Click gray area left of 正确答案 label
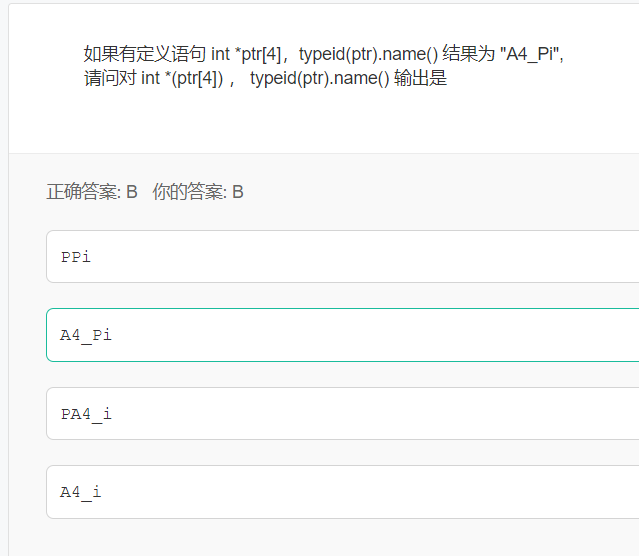This screenshot has width=639, height=556. coord(26,192)
